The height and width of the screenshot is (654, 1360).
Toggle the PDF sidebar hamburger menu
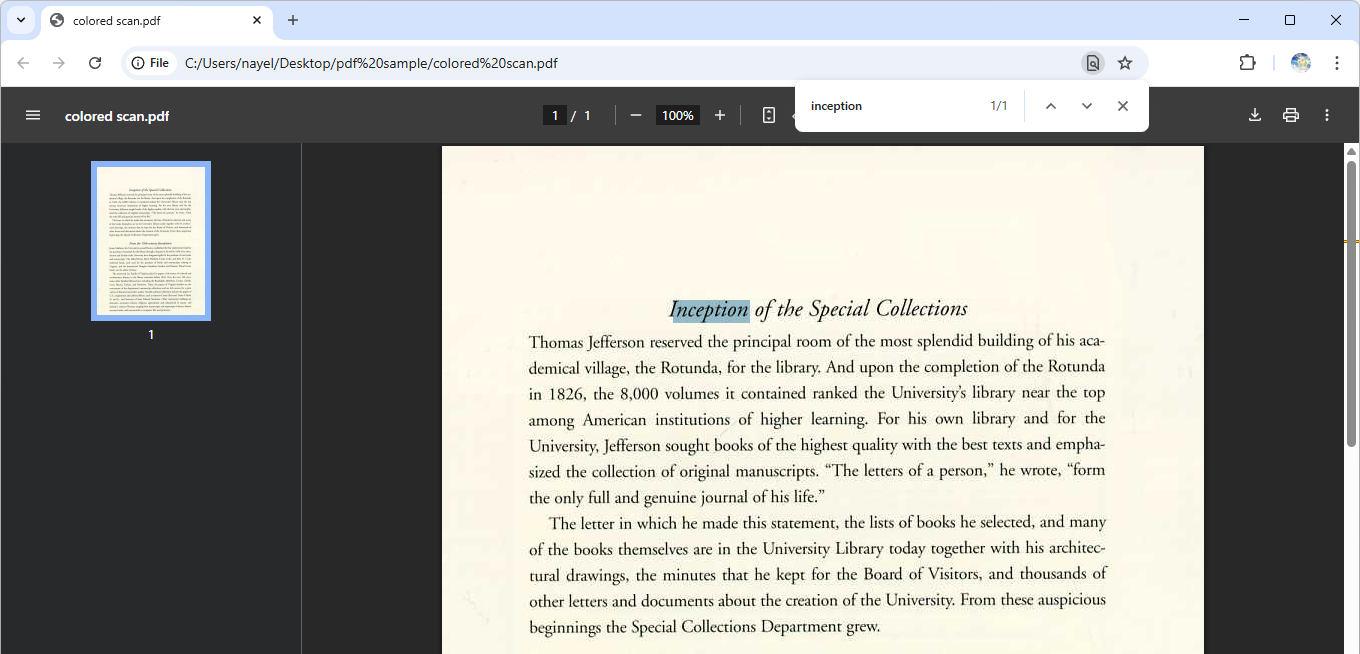click(33, 115)
